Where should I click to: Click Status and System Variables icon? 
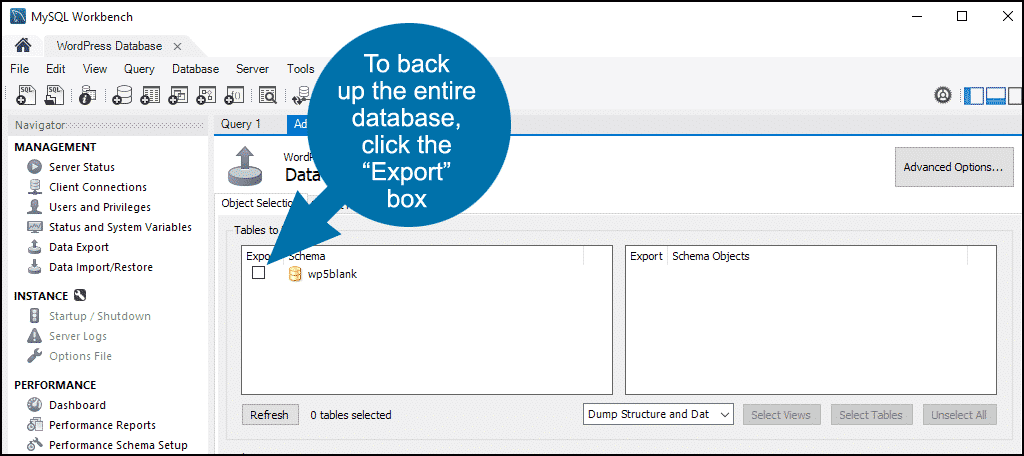(x=35, y=227)
